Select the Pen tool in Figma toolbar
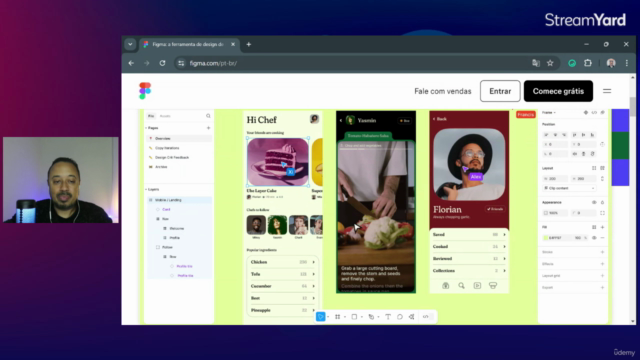 pos(371,317)
